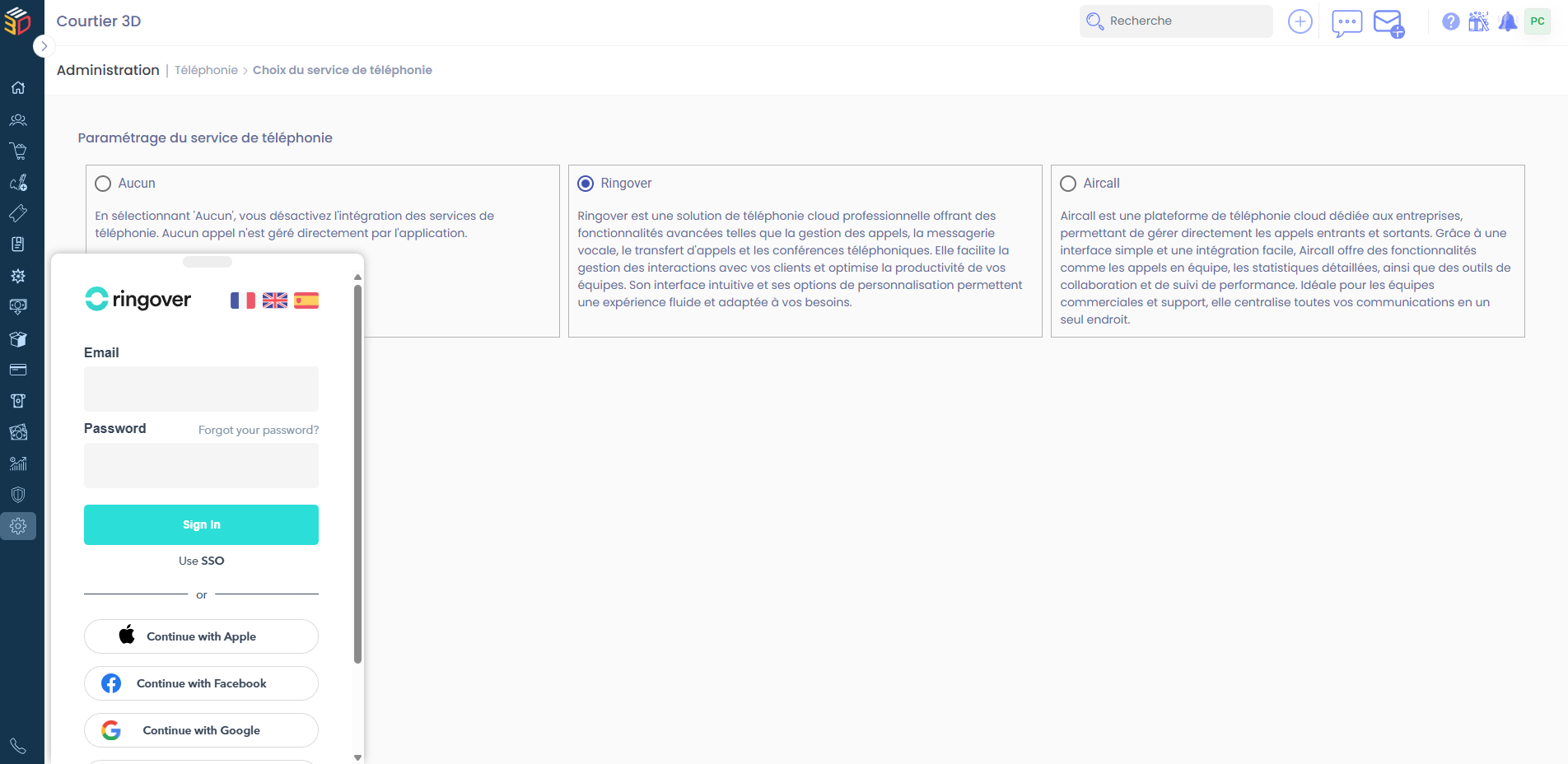The width and height of the screenshot is (1568, 764).
Task: Open the cash withdrawal sidebar icon
Action: coord(18,307)
